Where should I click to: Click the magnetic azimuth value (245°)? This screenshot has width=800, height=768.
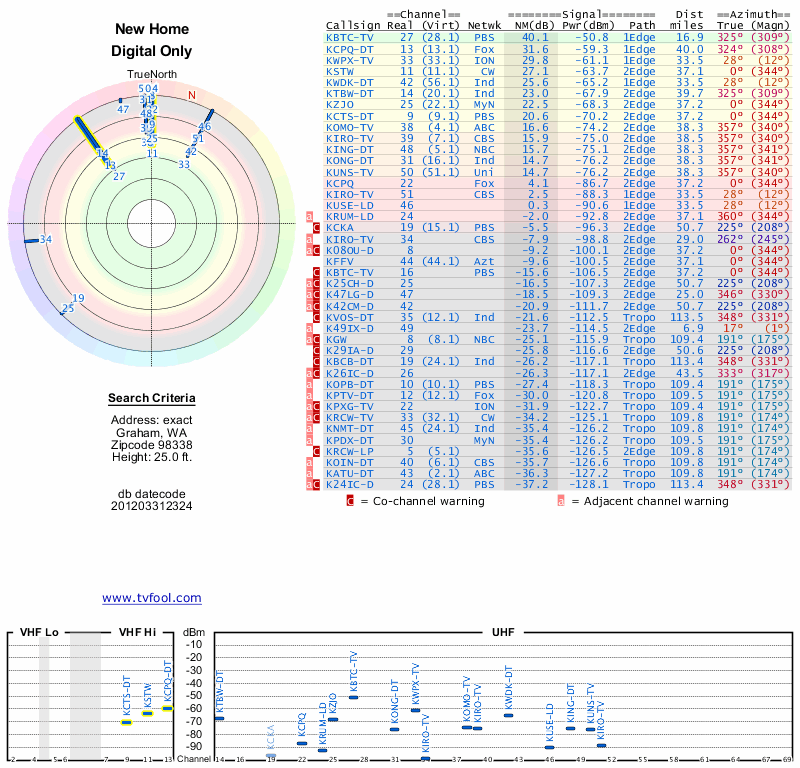click(x=770, y=239)
